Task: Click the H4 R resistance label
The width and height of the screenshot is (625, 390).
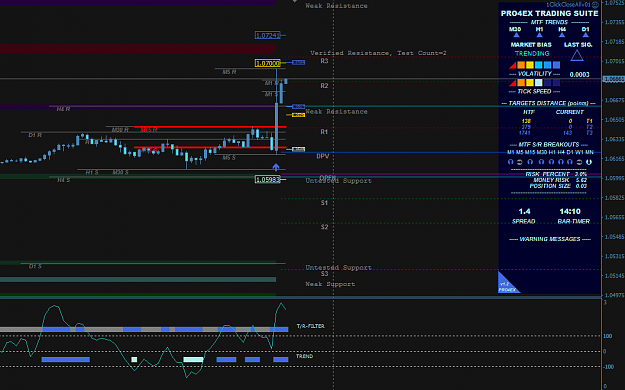Action: [63, 109]
